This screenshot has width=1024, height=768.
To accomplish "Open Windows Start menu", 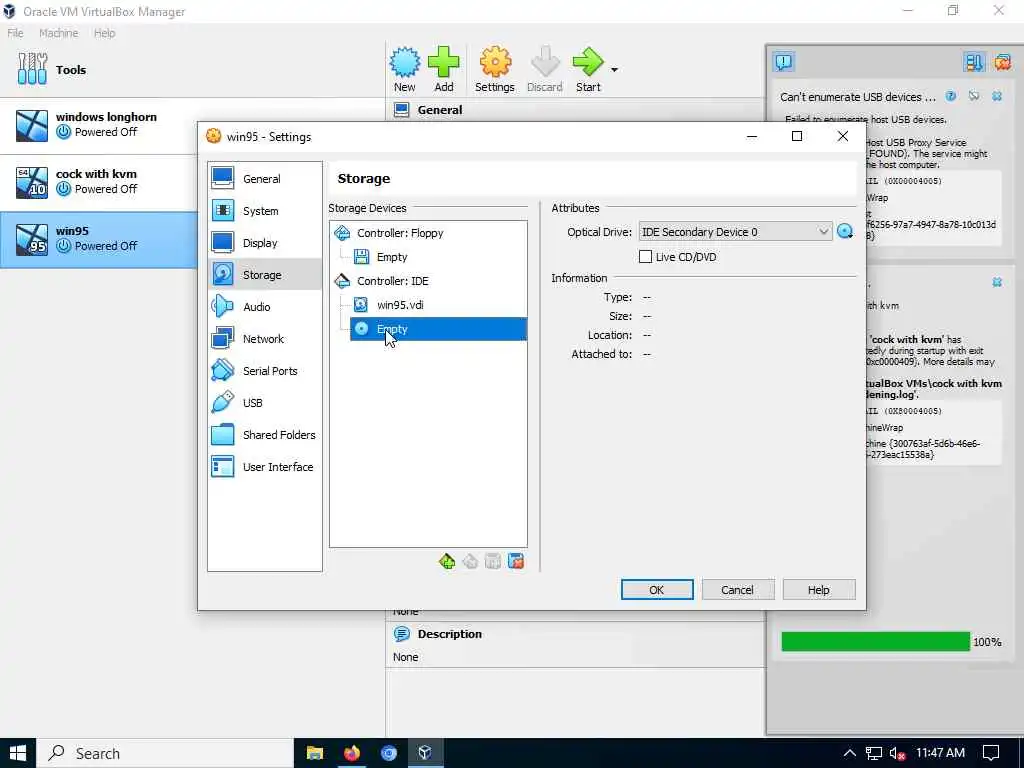I will (18, 753).
